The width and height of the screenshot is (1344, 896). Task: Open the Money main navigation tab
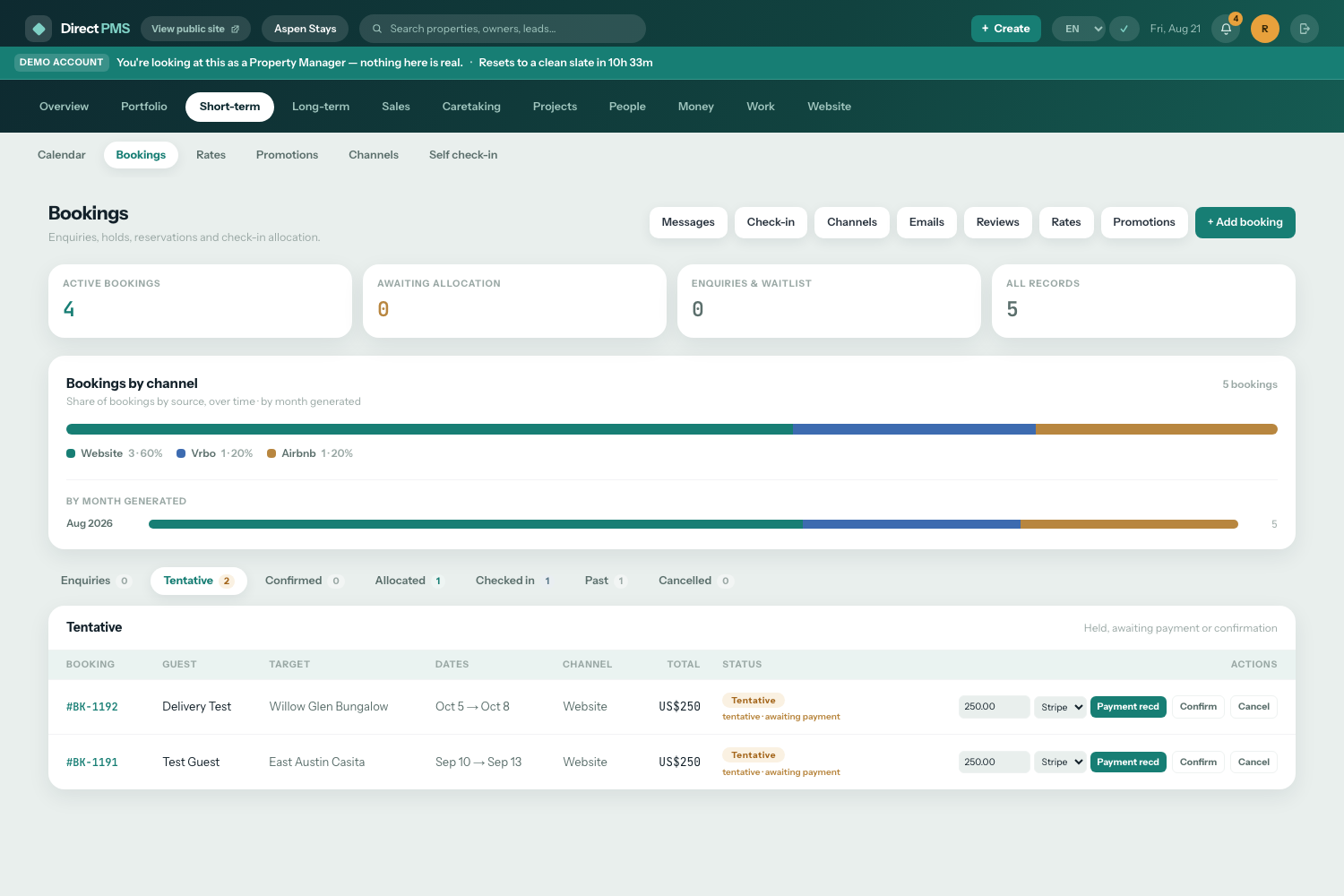pyautogui.click(x=695, y=107)
